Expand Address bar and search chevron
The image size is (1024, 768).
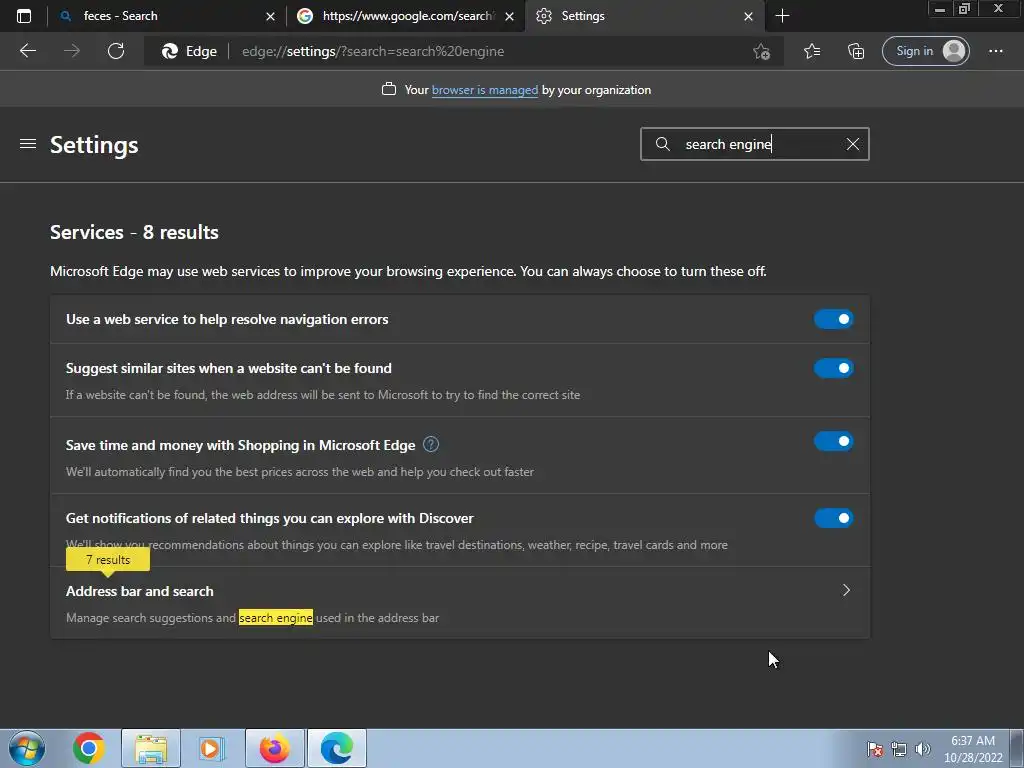pos(846,590)
